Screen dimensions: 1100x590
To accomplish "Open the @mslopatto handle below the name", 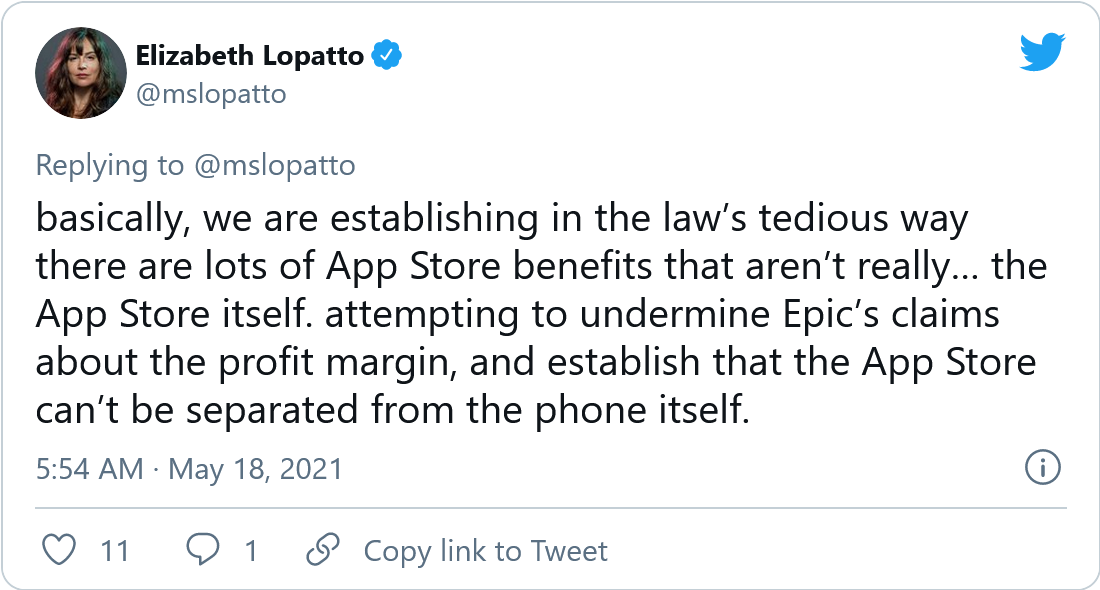I will tap(211, 94).
